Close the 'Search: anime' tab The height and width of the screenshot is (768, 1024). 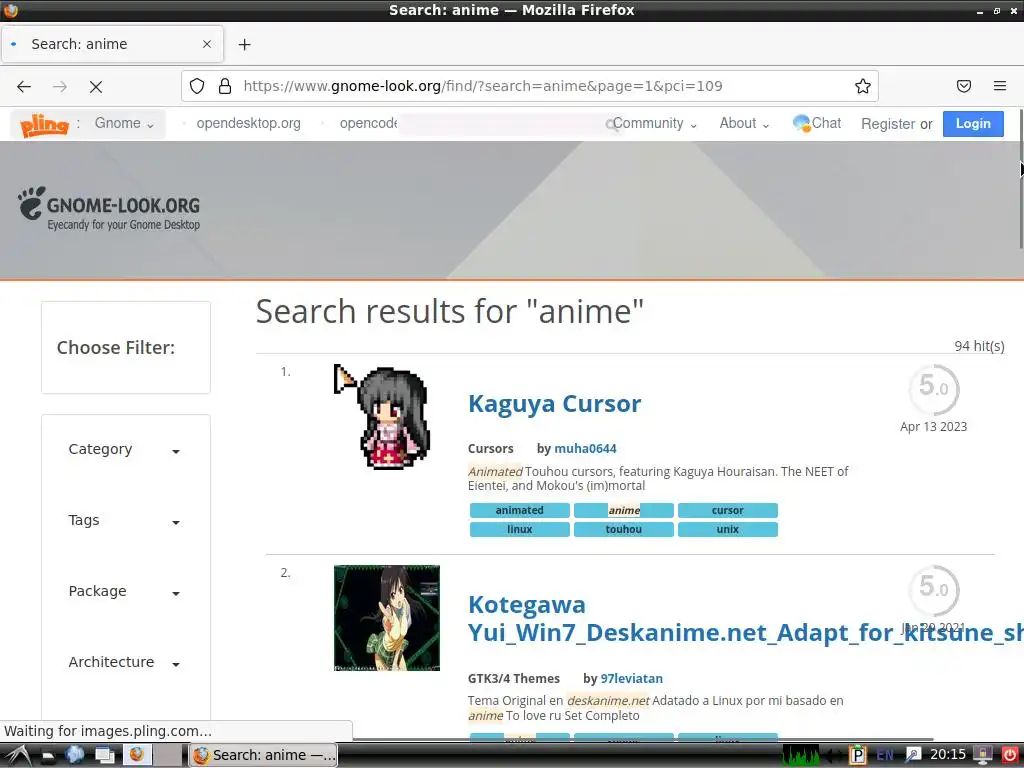click(207, 44)
